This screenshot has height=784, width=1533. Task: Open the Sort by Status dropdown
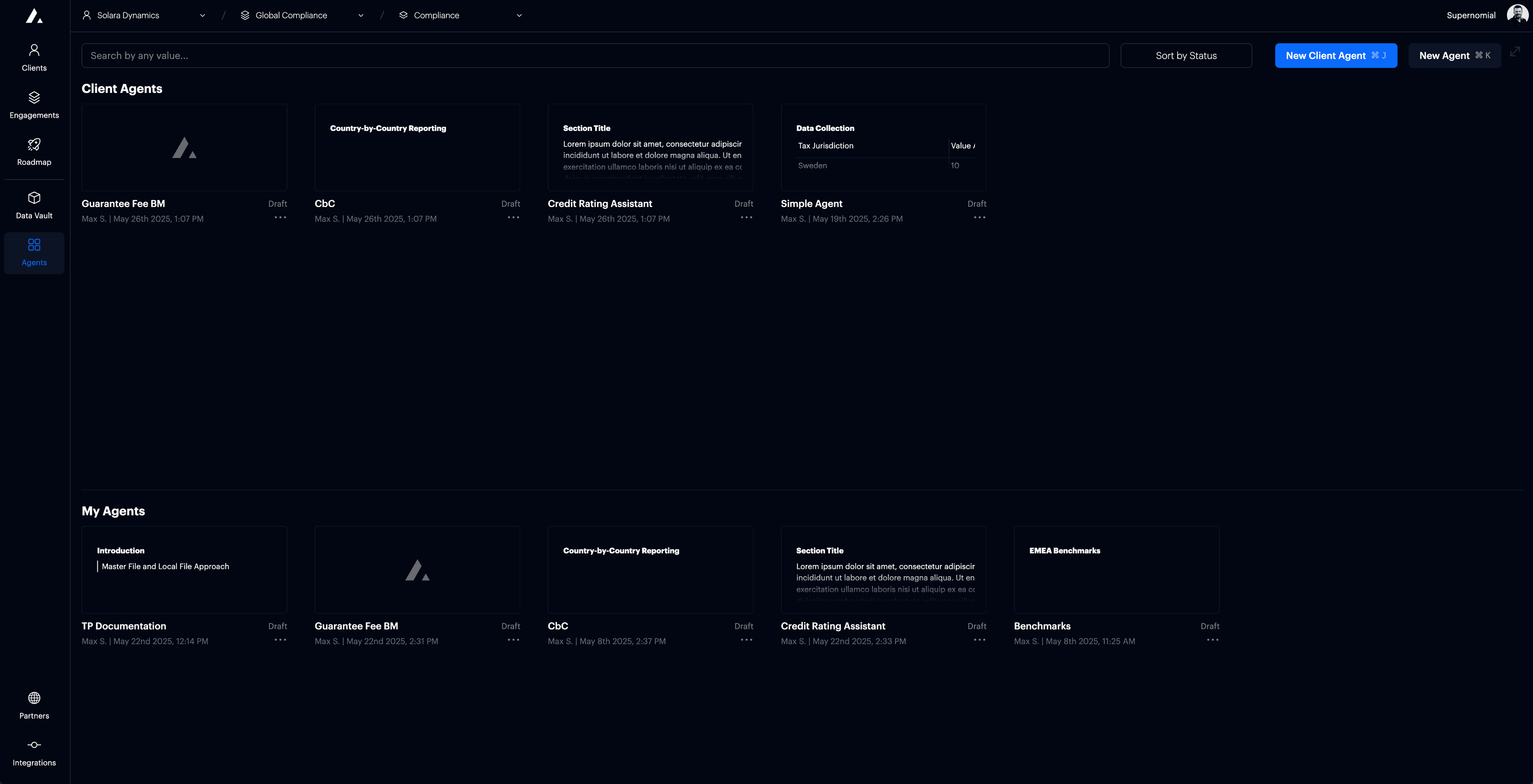1185,55
